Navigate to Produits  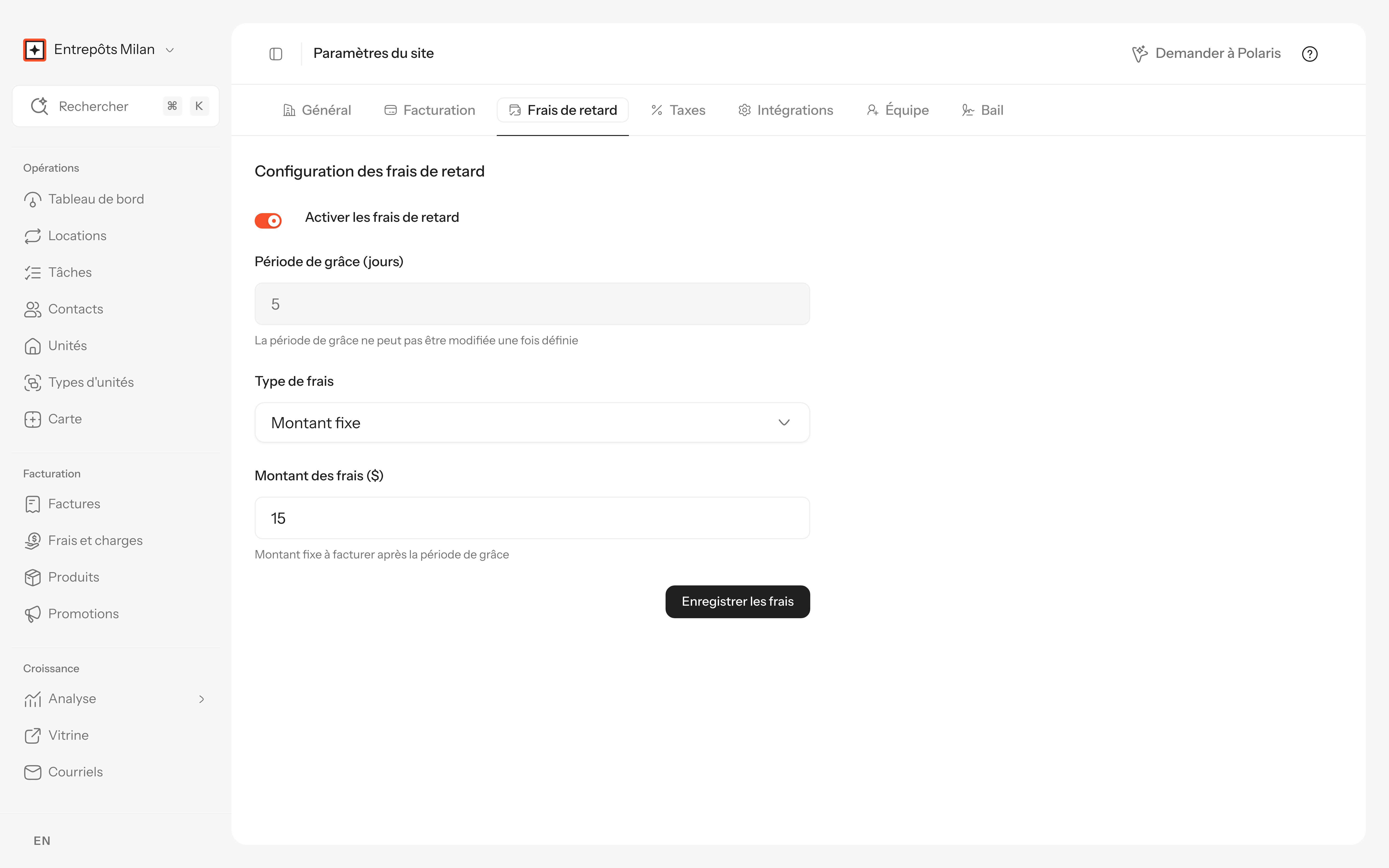74,577
